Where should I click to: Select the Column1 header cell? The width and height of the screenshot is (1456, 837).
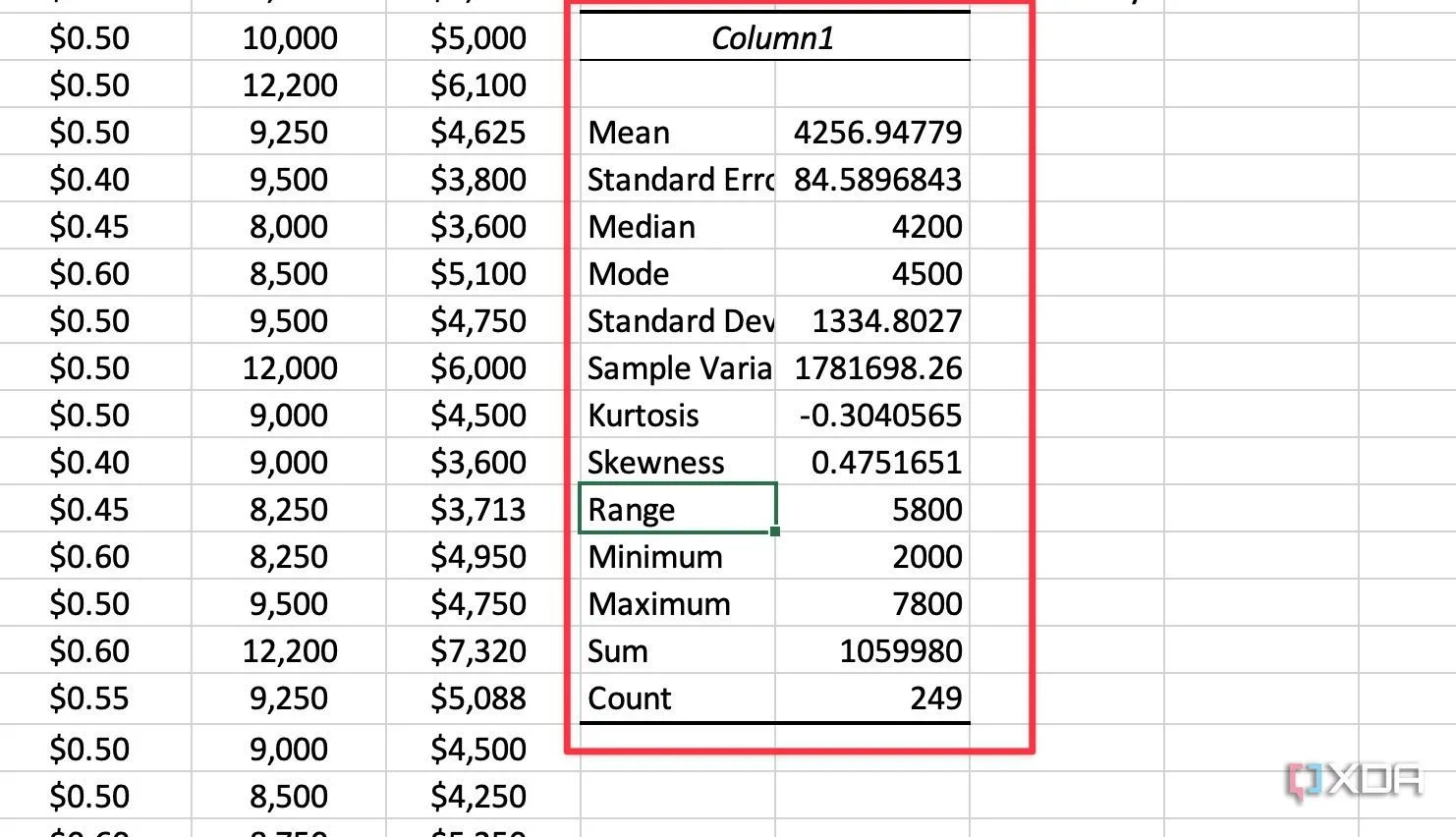(x=773, y=38)
